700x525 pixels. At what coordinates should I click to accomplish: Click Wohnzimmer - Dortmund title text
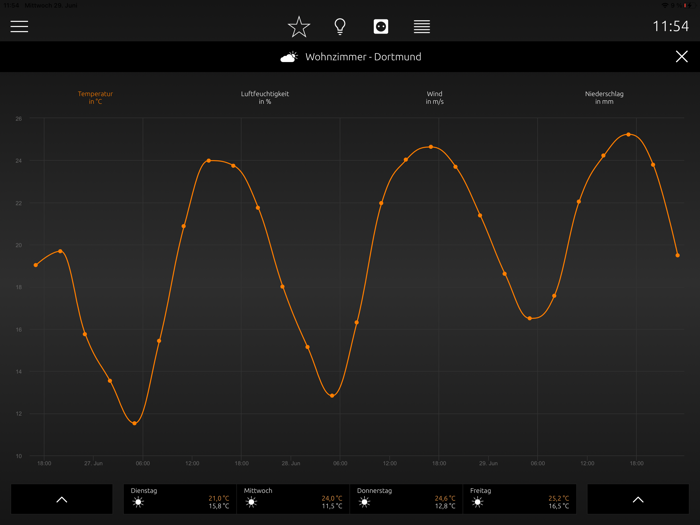363,57
